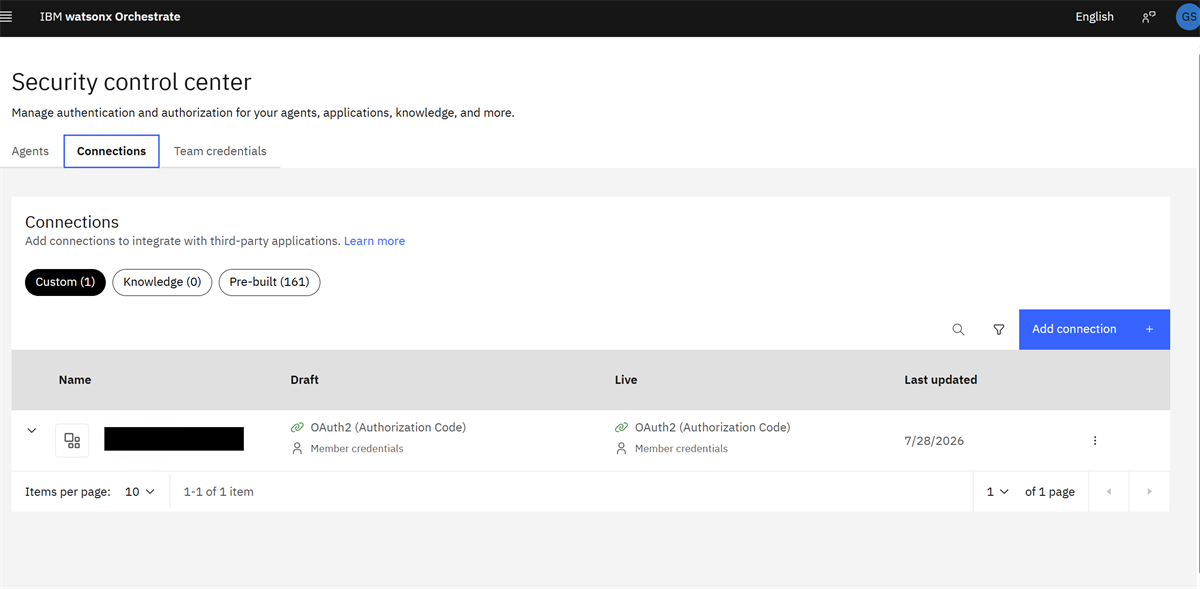Click the Draft OAuth2 (Authorization Code) text
The width and height of the screenshot is (1200, 589).
[x=388, y=428]
